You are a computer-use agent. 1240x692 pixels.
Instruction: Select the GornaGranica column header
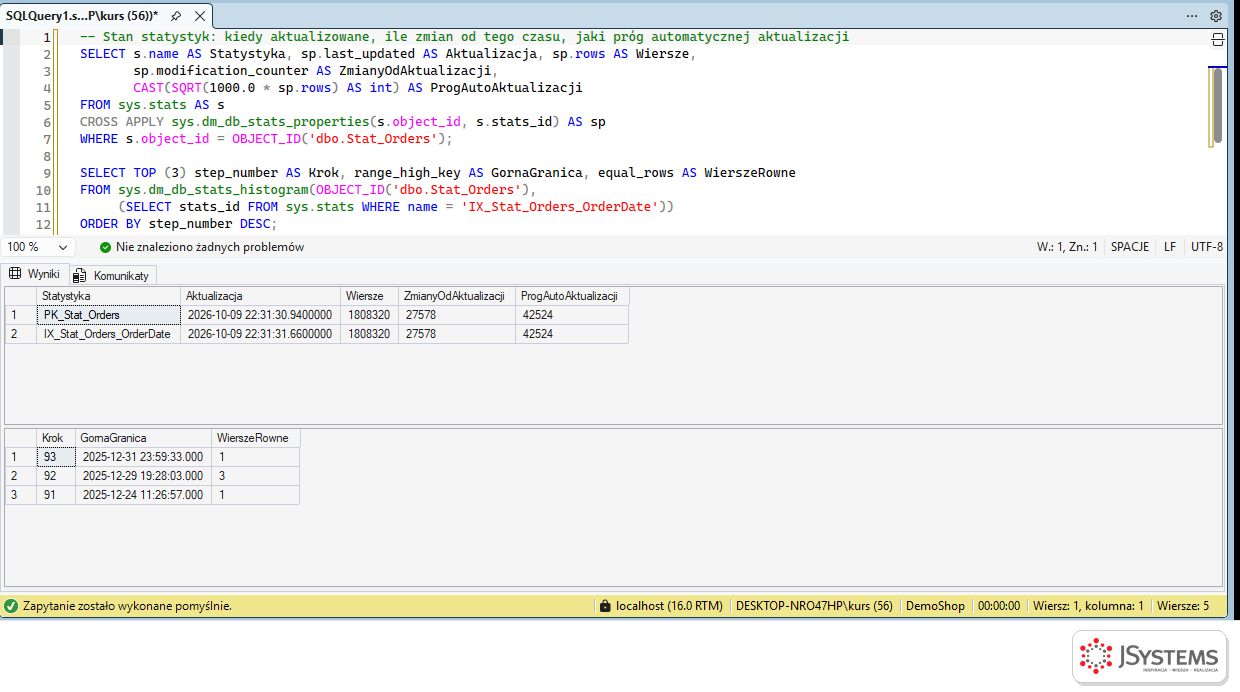tap(143, 438)
